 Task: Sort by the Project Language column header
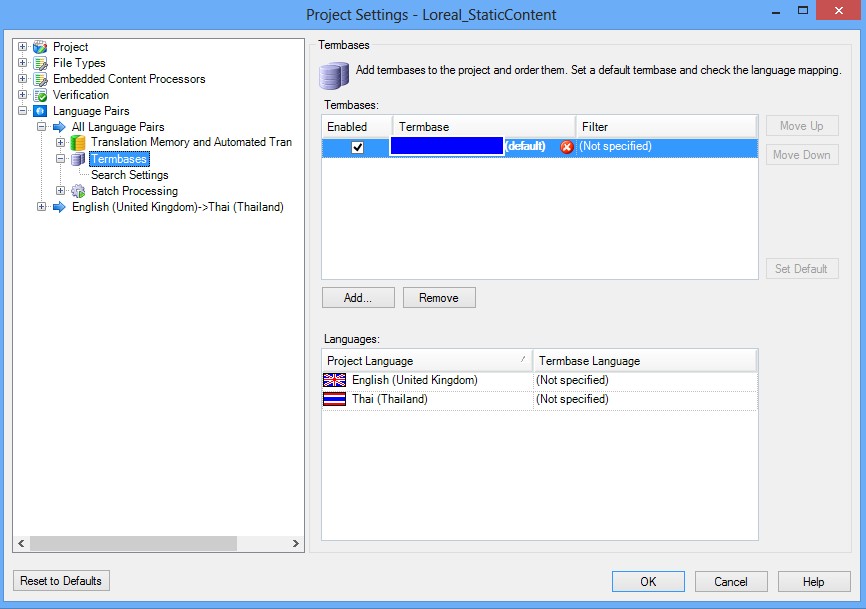click(x=426, y=361)
